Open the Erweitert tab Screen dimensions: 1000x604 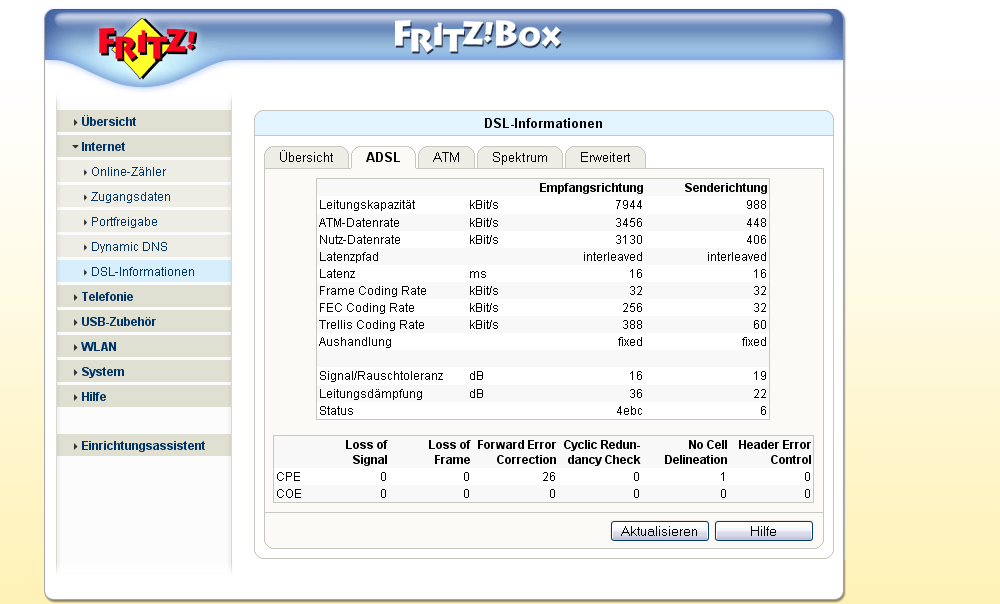(605, 158)
